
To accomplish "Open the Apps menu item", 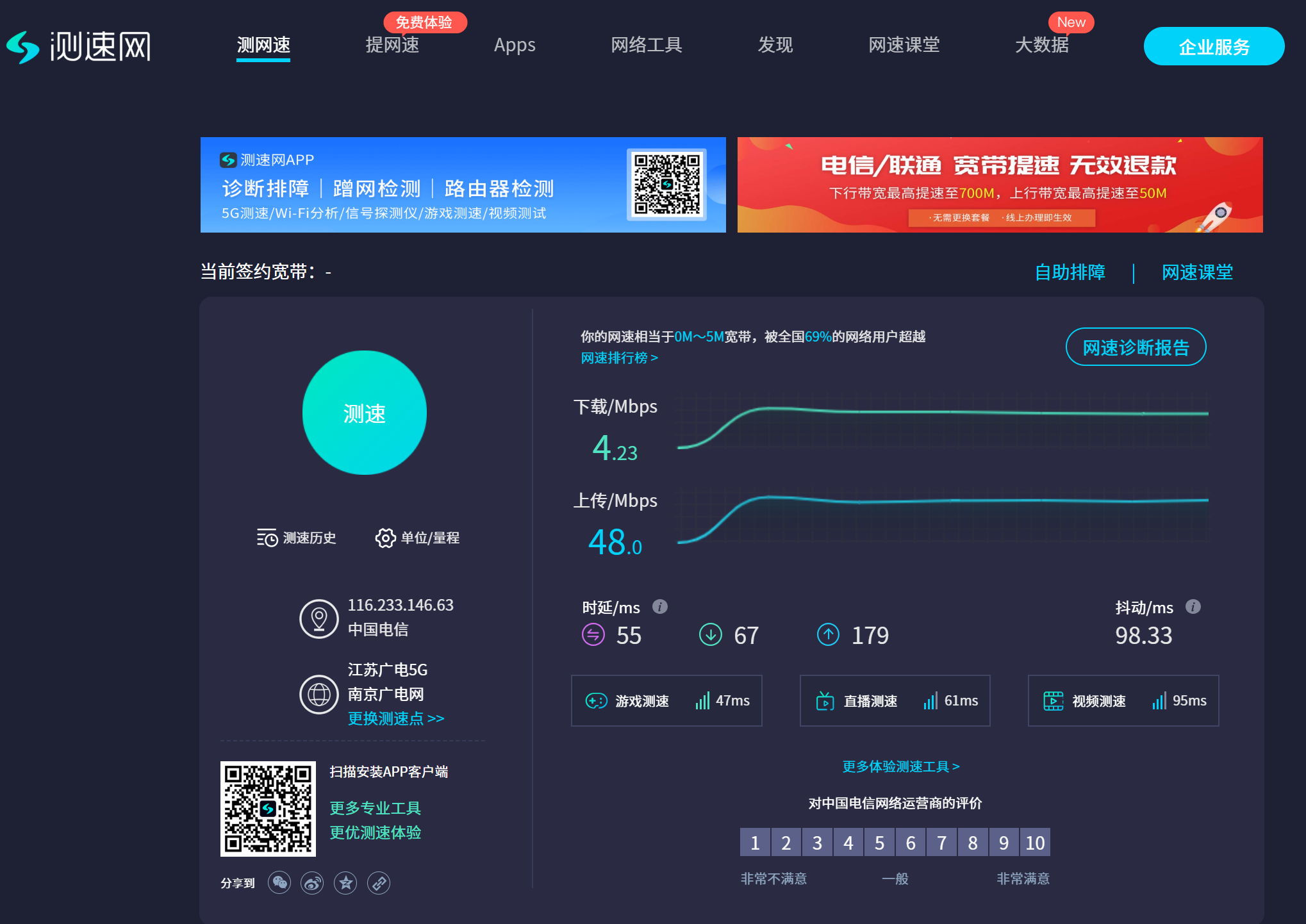I will (x=515, y=45).
